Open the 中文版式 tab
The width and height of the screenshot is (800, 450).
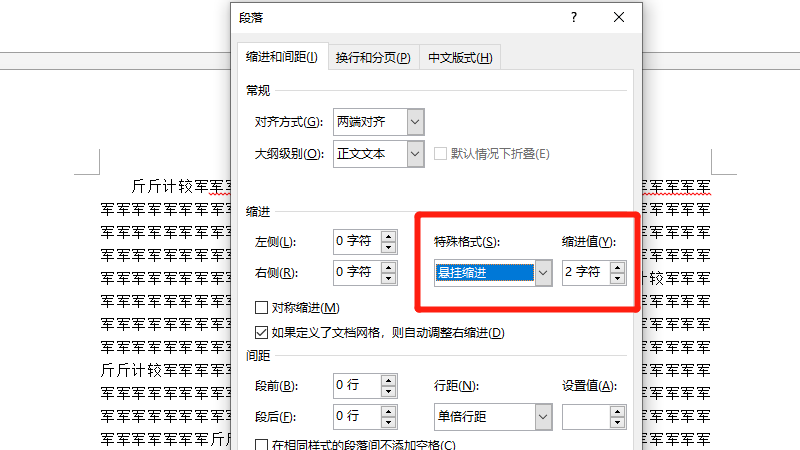(x=460, y=58)
